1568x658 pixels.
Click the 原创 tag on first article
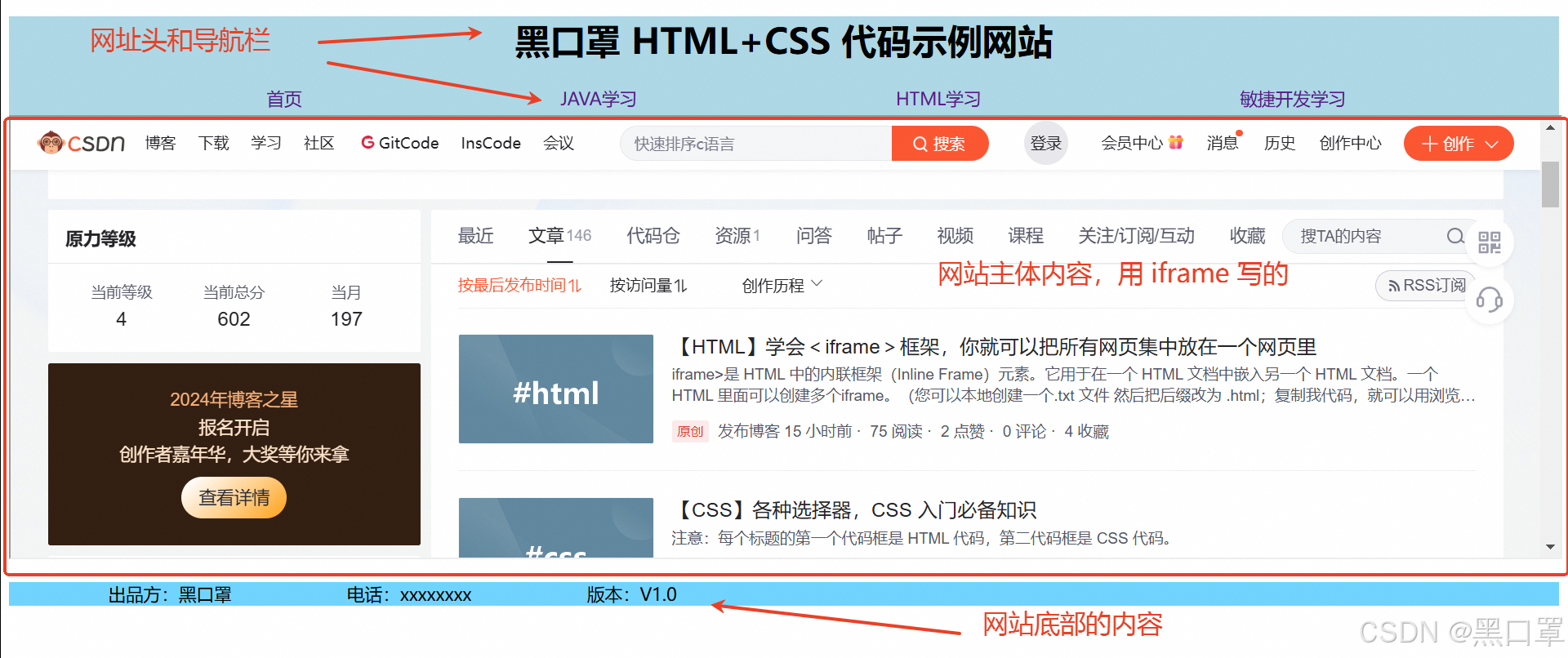[x=690, y=431]
